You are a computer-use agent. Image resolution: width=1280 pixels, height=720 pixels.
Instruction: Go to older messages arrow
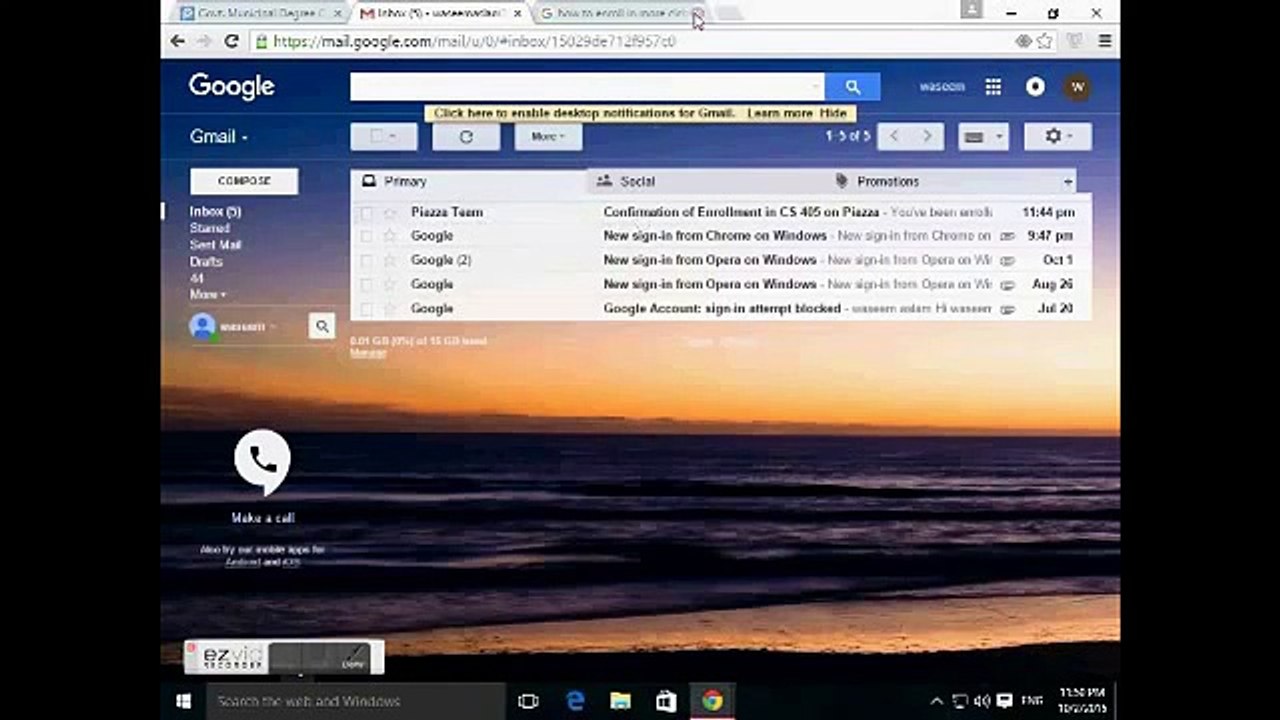927,137
